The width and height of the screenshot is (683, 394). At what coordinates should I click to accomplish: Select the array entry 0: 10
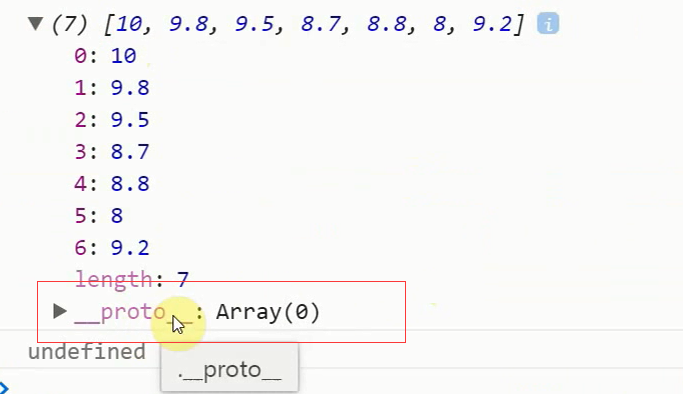[x=105, y=56]
